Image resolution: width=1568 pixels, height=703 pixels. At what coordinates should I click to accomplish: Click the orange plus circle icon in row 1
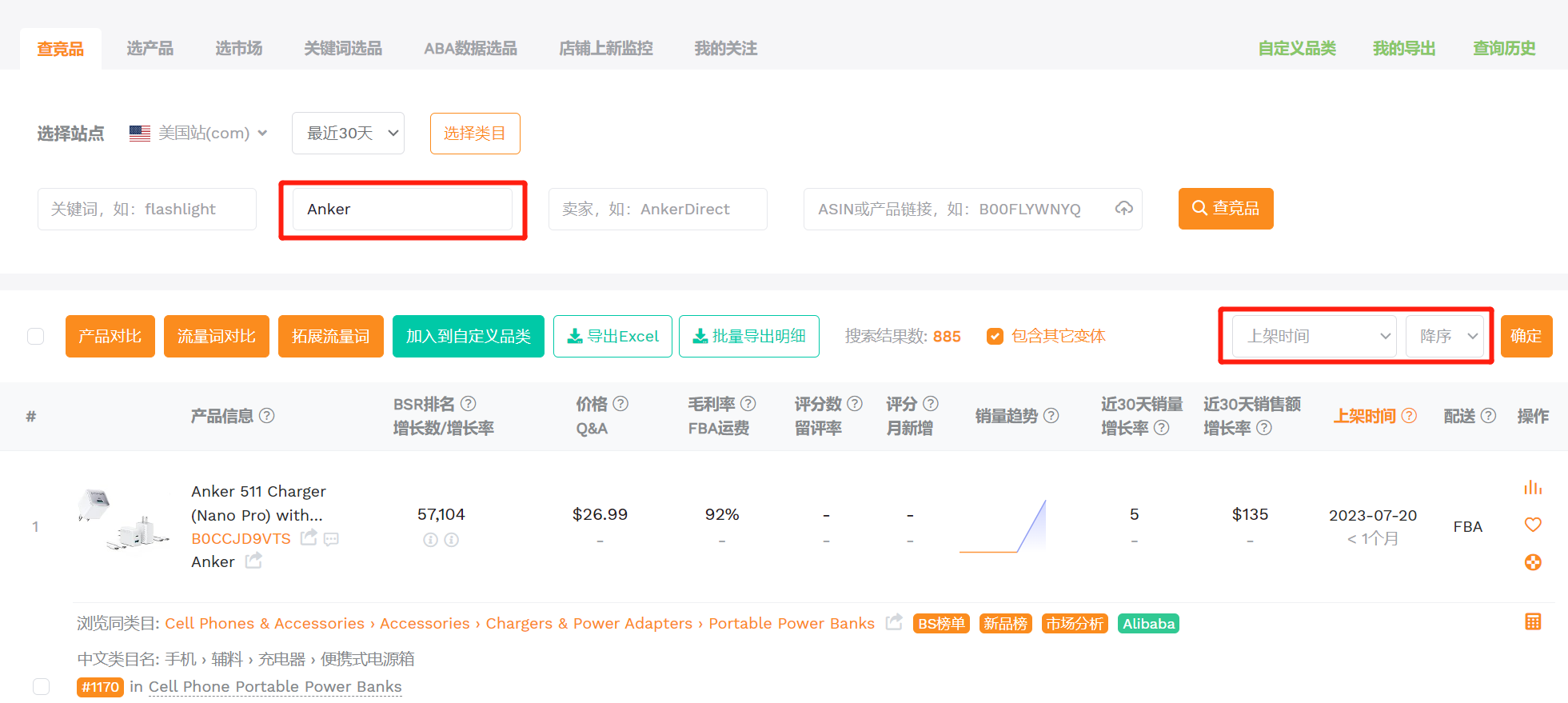(1532, 562)
